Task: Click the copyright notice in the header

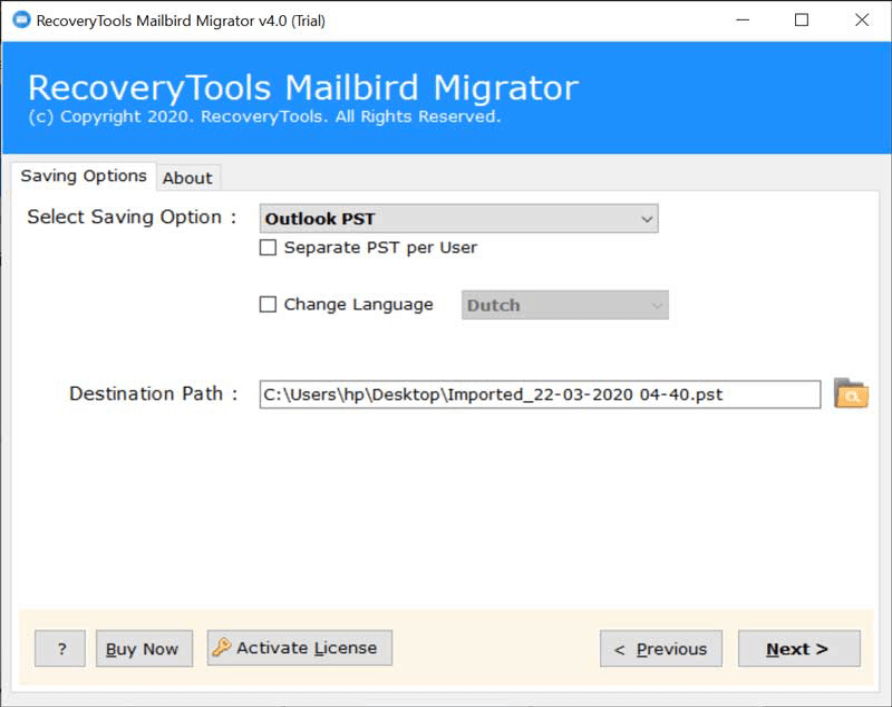Action: tap(265, 117)
